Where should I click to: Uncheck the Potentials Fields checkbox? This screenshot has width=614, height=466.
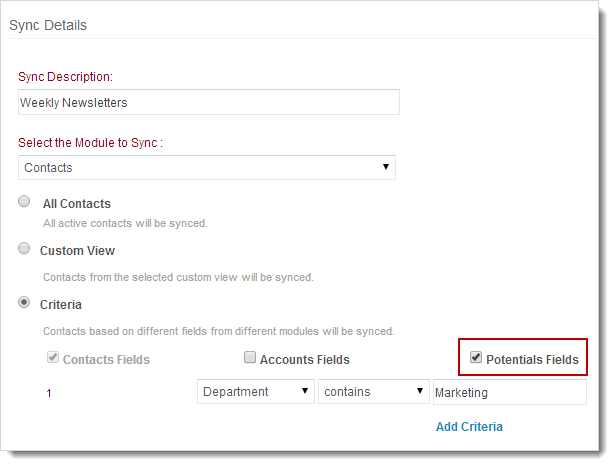point(476,357)
